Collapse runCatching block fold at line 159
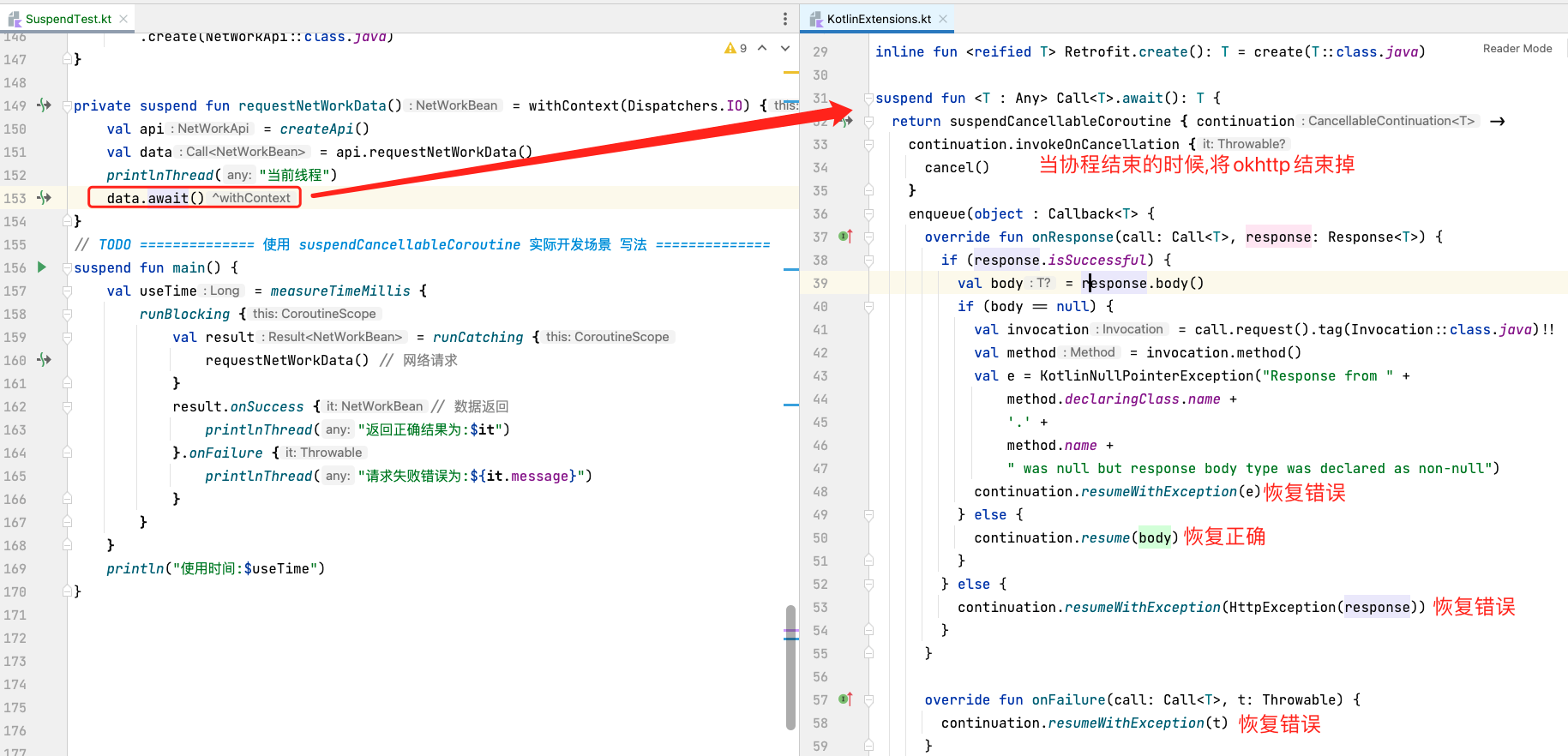The width and height of the screenshot is (1568, 756). click(x=67, y=338)
